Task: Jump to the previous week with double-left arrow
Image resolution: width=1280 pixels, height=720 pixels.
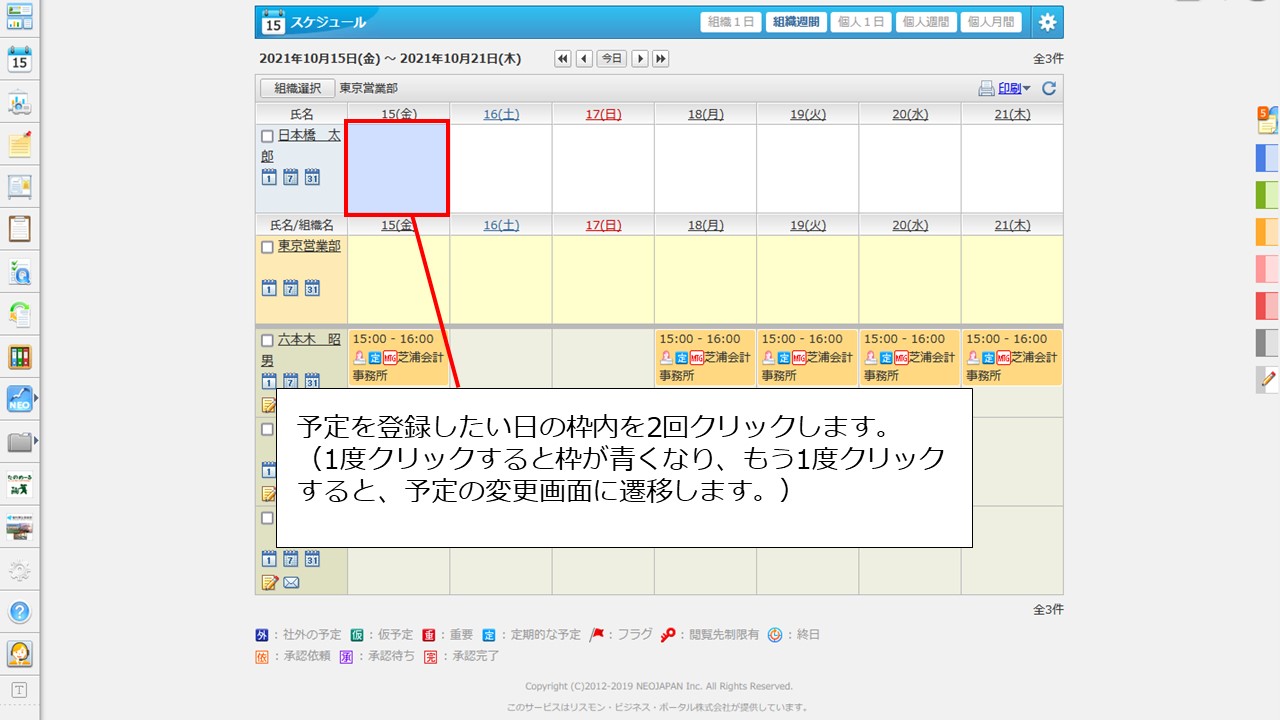Action: click(563, 59)
